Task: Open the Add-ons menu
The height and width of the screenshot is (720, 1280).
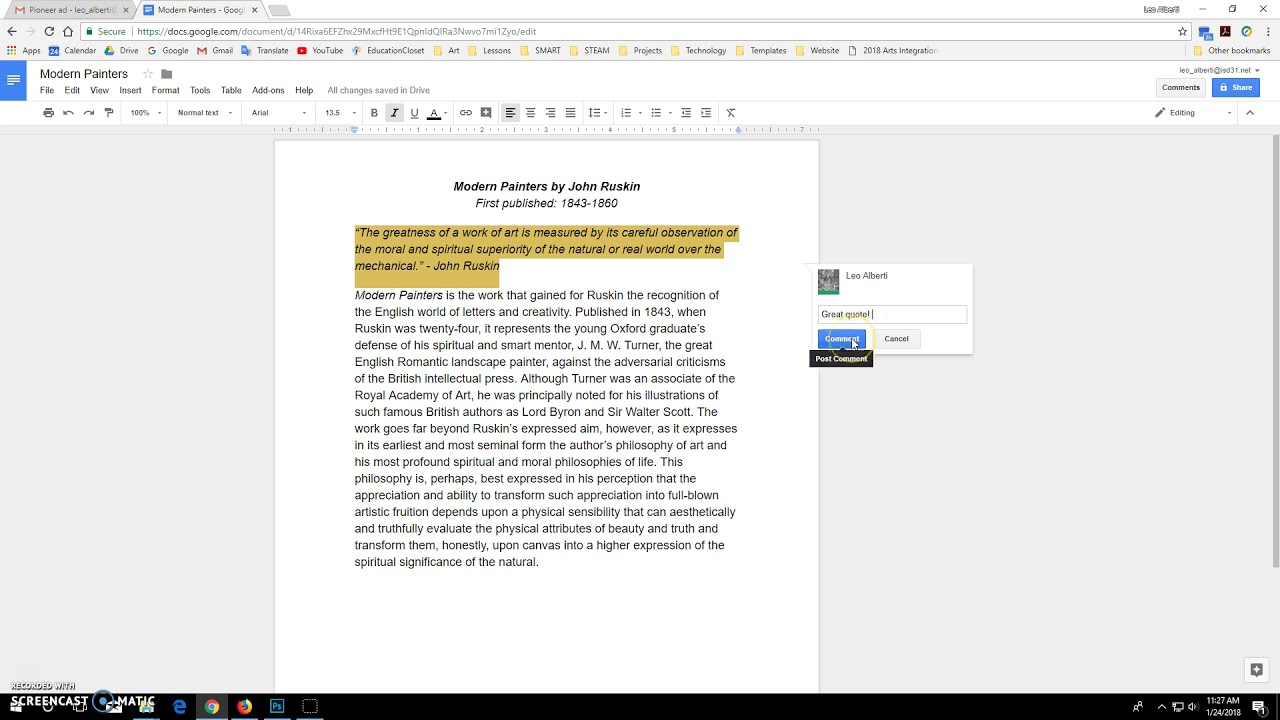Action: coord(268,90)
